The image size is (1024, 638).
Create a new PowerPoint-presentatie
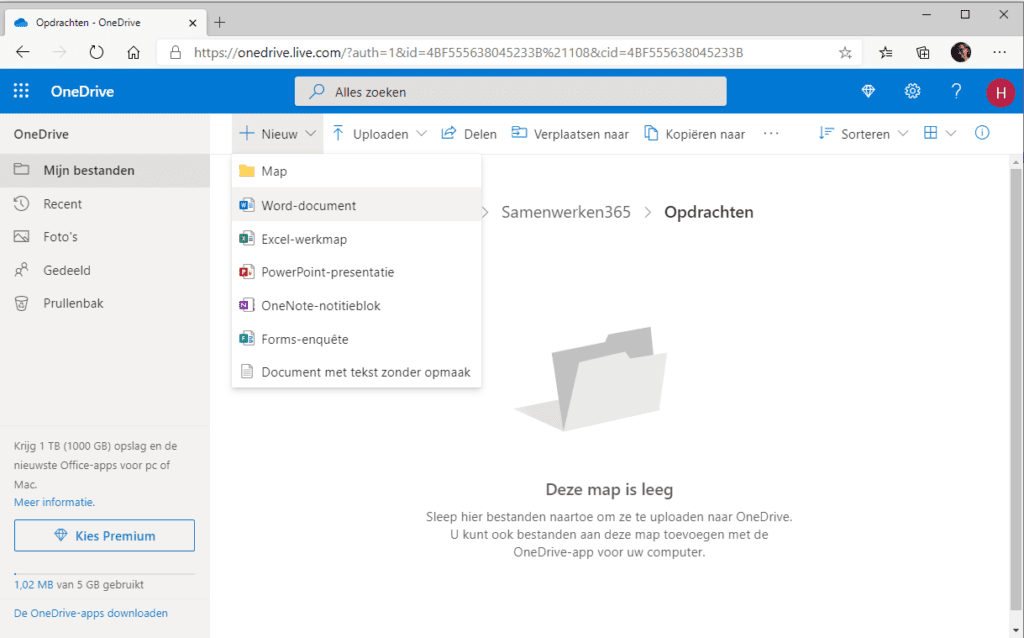coord(357,272)
